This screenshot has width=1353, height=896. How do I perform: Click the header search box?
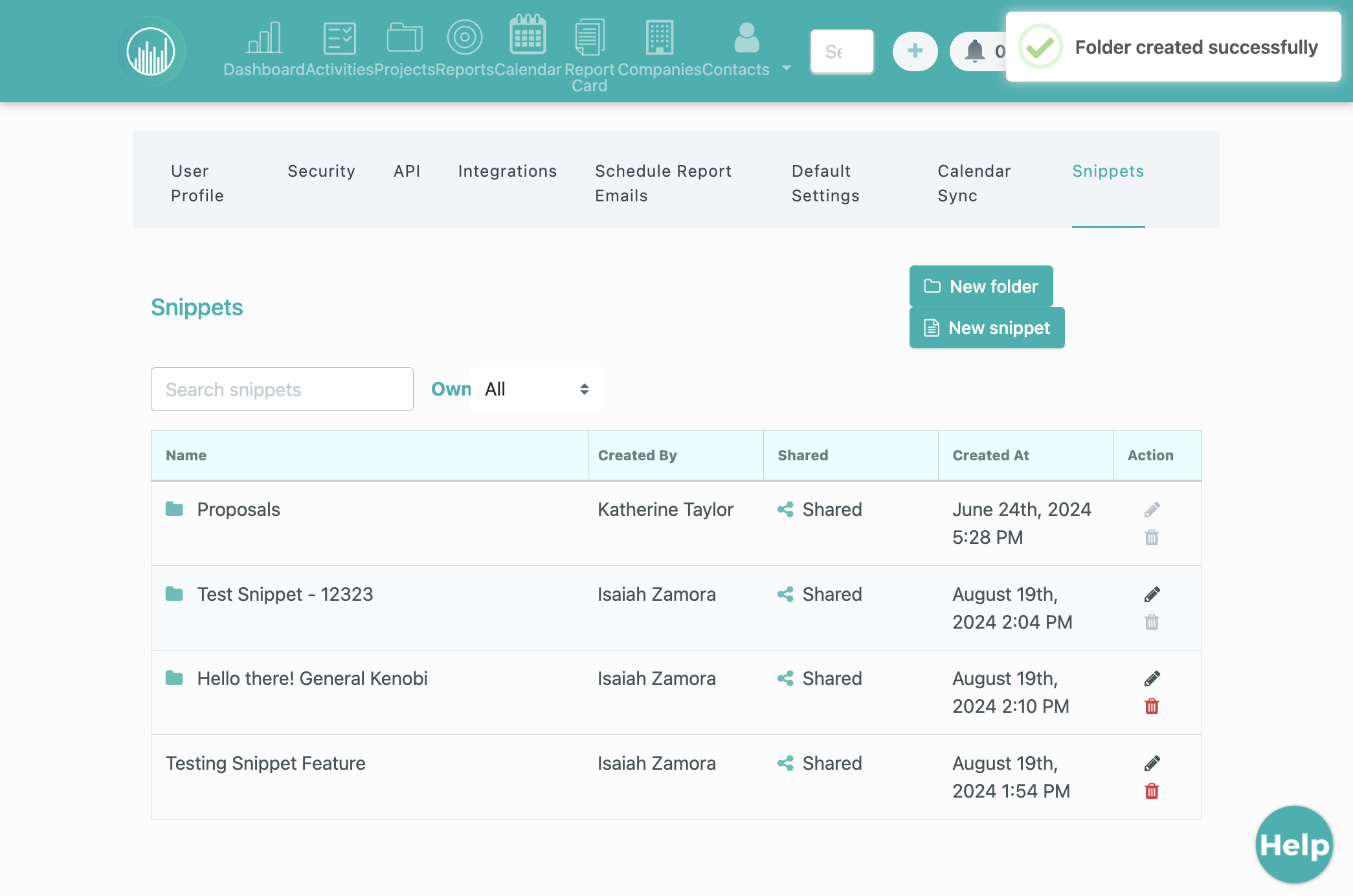842,51
